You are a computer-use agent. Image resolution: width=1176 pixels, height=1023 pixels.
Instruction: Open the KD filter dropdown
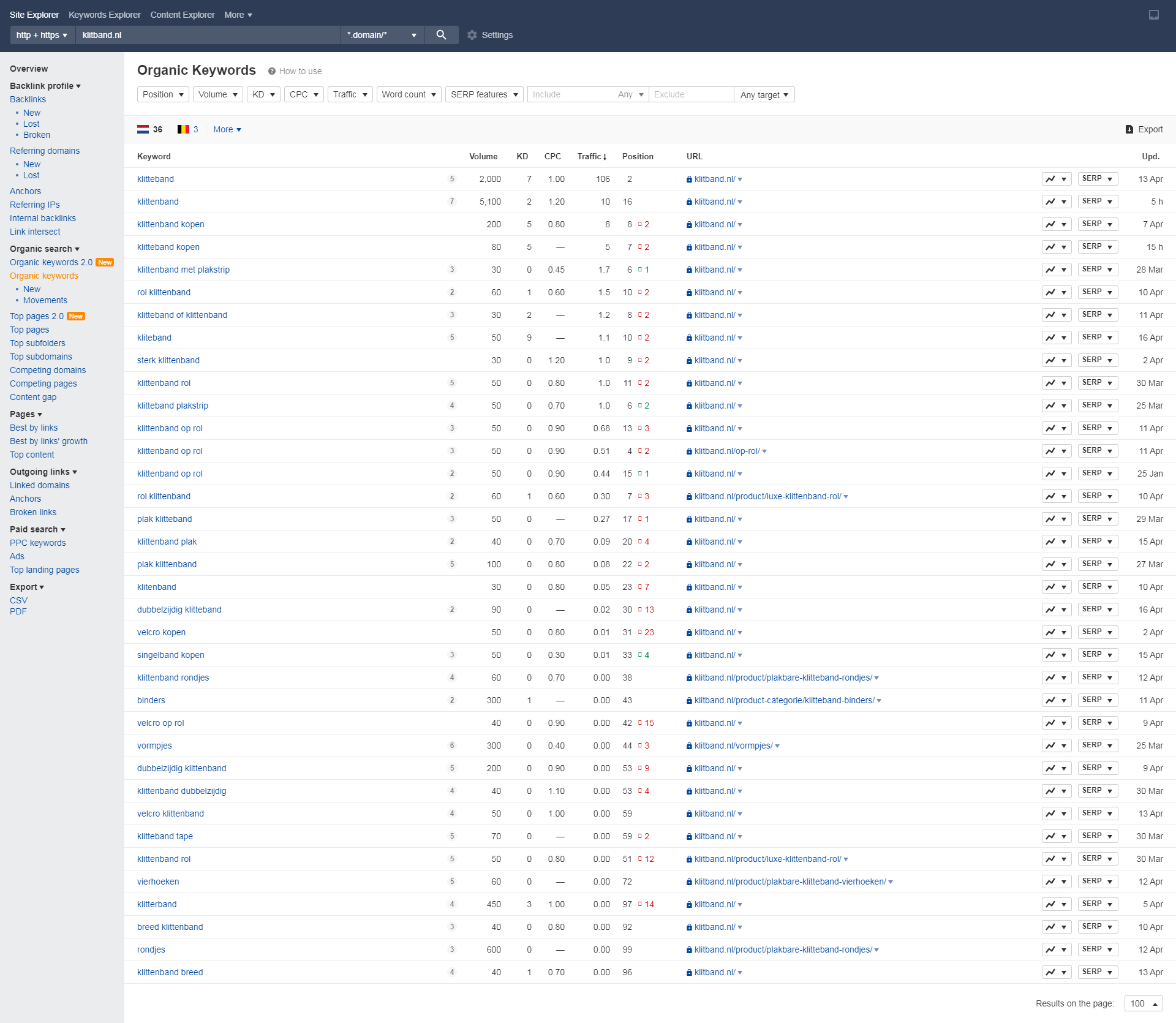coord(263,94)
